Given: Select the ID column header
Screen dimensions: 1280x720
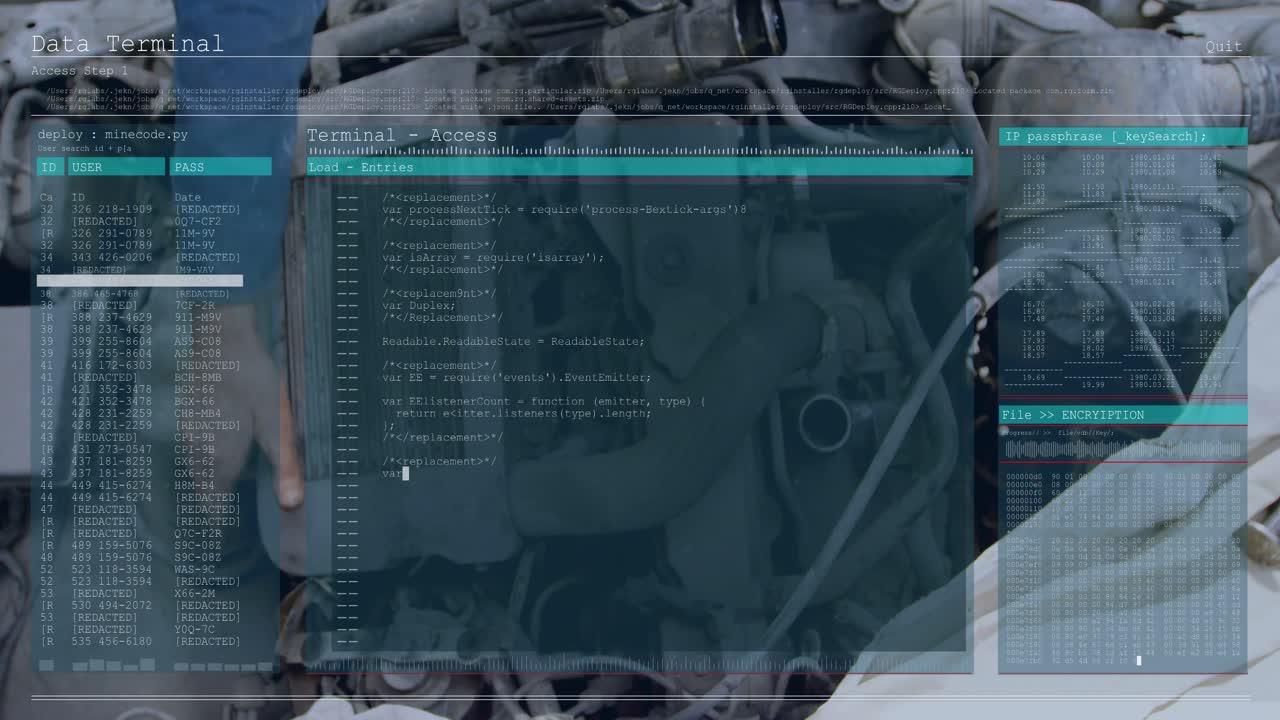Looking at the screenshot, I should [50, 167].
